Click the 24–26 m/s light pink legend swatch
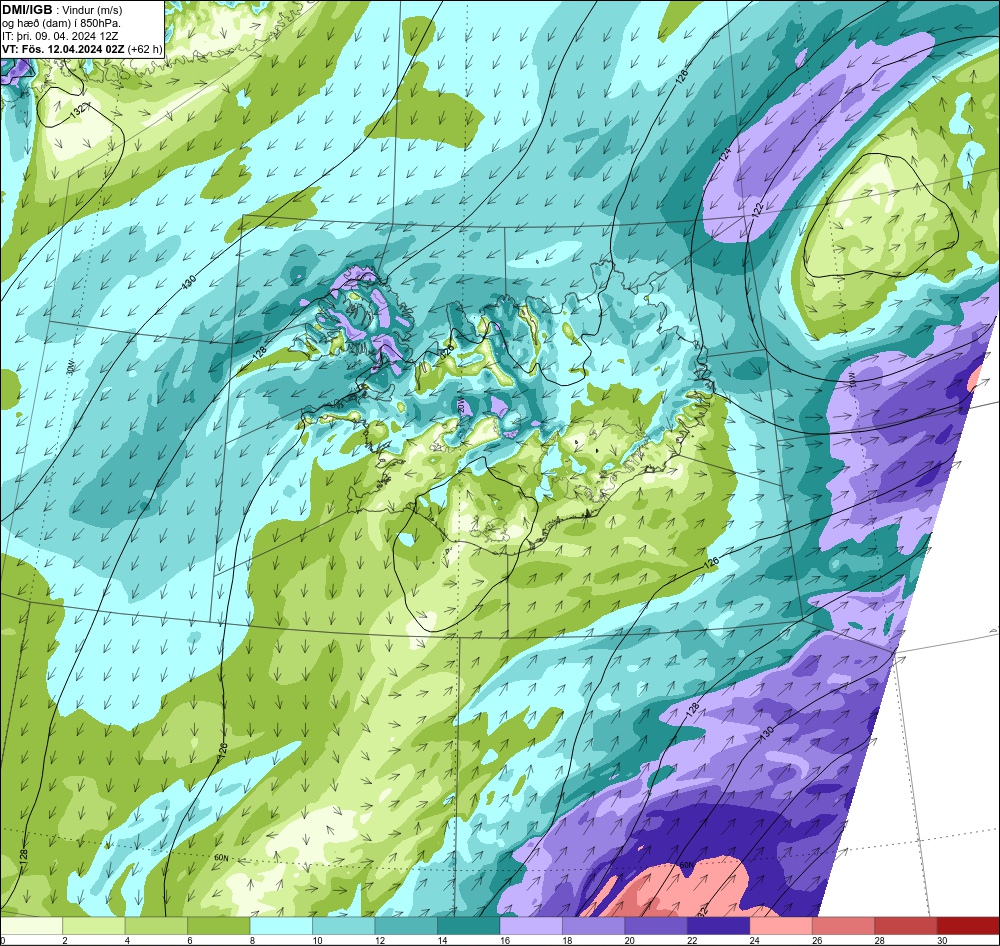Screen dimensions: 1000x946 [781, 926]
